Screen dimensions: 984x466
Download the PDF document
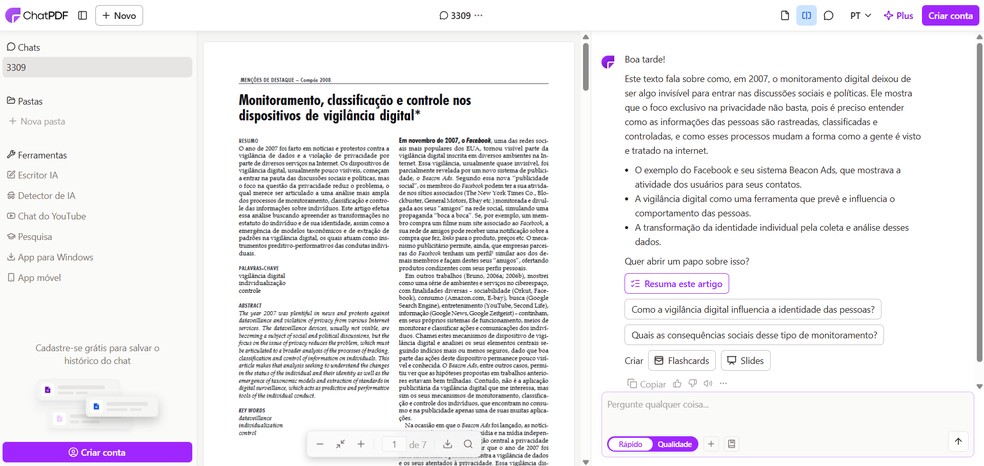447,444
